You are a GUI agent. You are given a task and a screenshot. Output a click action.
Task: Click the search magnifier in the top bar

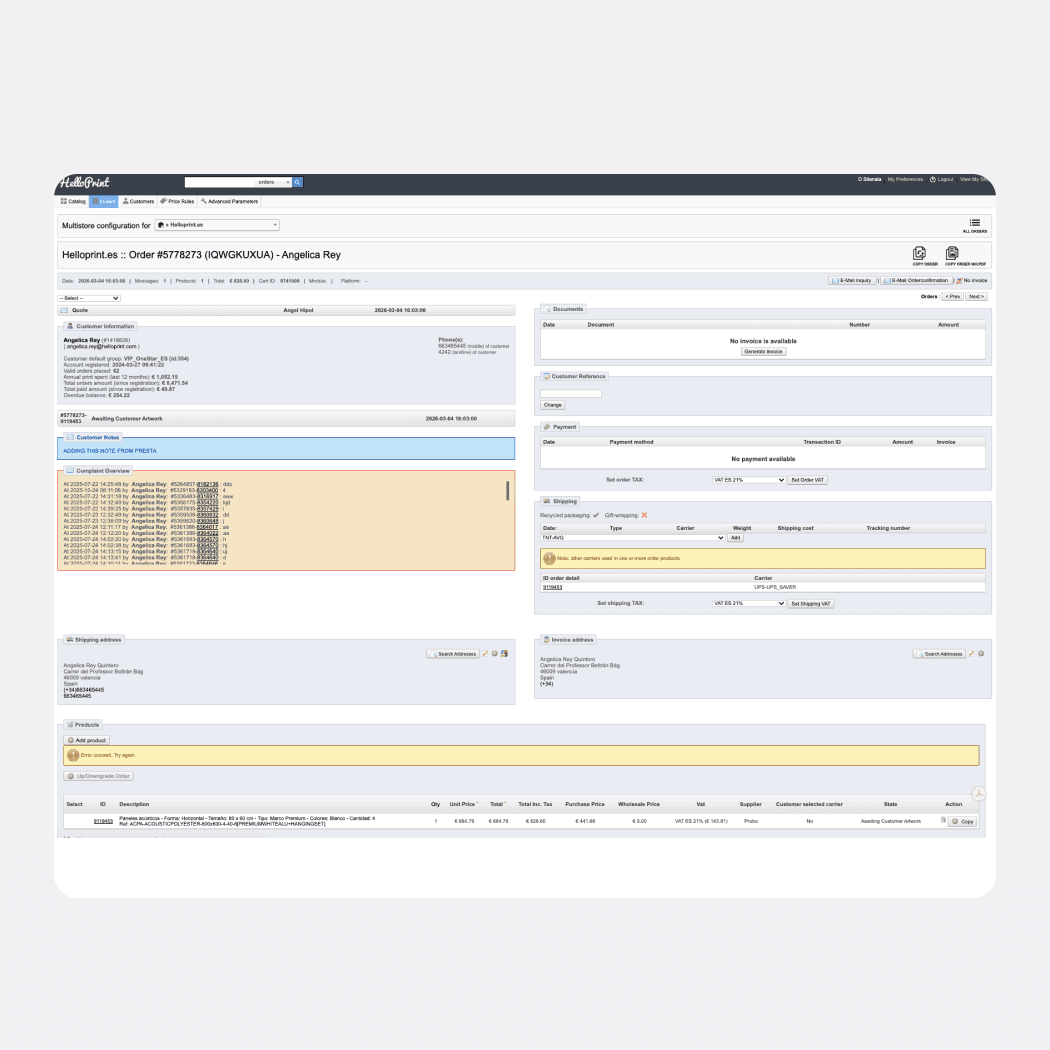[x=297, y=182]
